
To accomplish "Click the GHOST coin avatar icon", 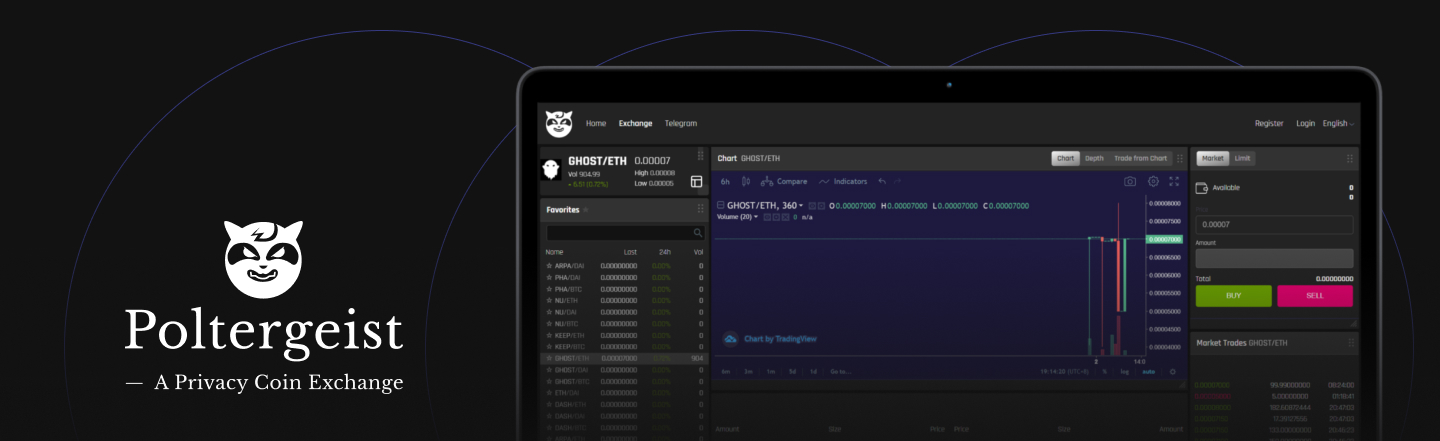I will [551, 170].
